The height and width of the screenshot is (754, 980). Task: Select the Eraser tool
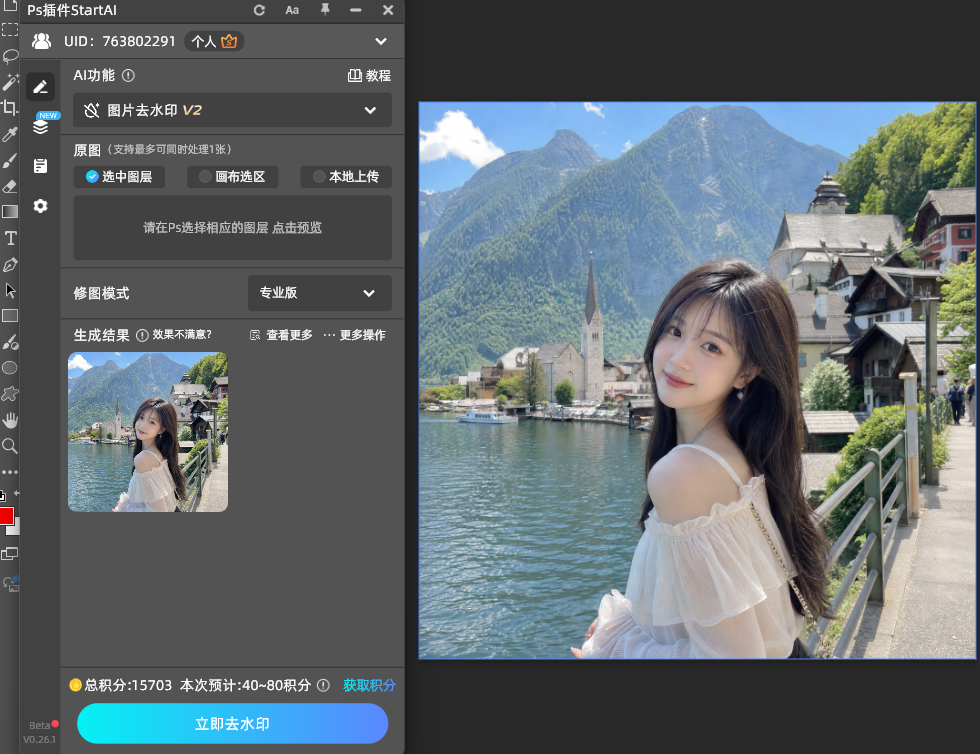(x=9, y=186)
